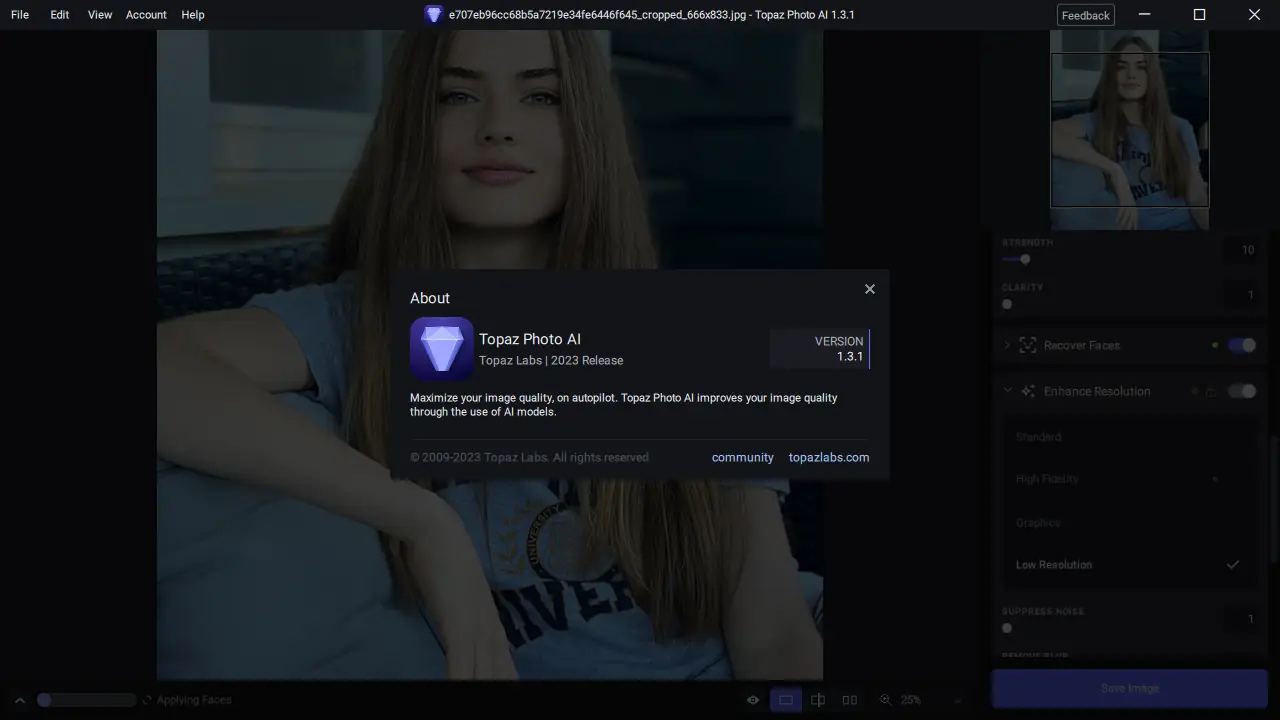This screenshot has width=1280, height=720.
Task: Open the 25% zoom level dropdown
Action: [933, 700]
